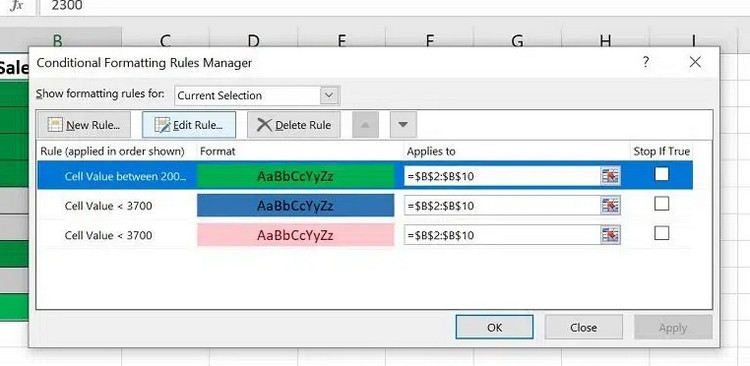Screen dimensions: 750x366
Task: Click the OK button
Action: [494, 327]
